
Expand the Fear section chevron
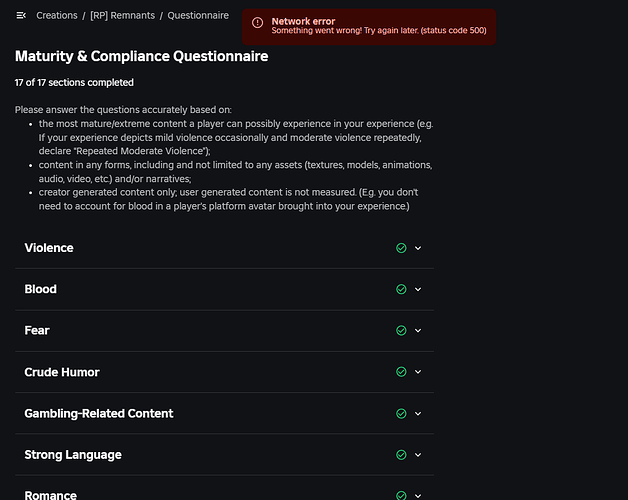click(418, 330)
